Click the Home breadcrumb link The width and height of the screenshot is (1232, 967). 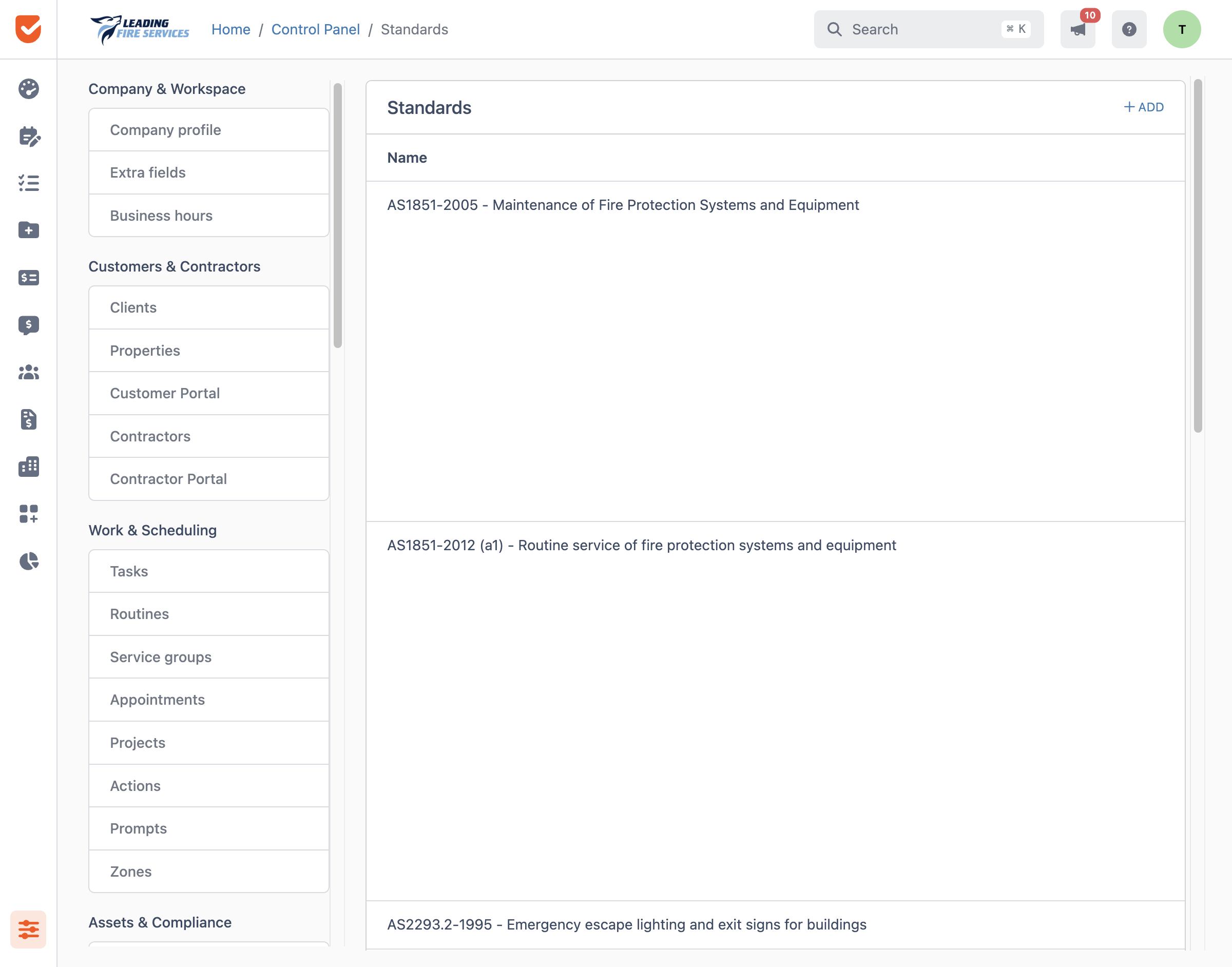pyautogui.click(x=230, y=29)
